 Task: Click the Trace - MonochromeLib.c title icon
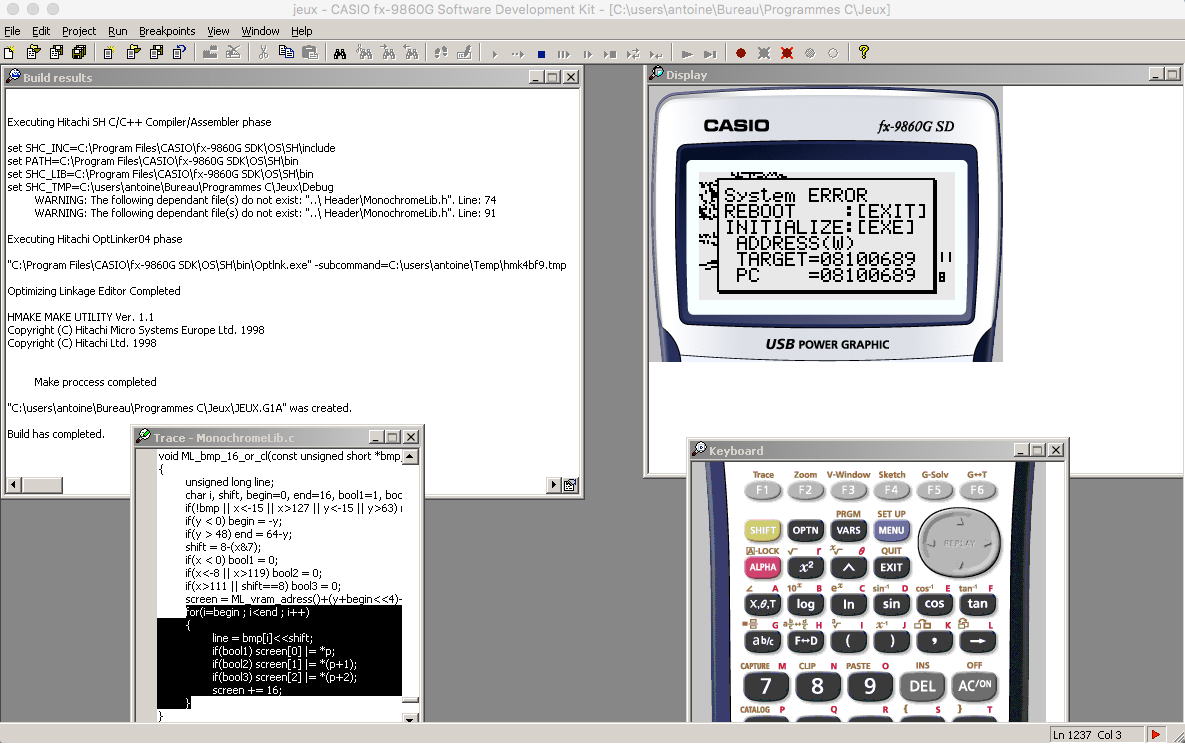(x=143, y=436)
